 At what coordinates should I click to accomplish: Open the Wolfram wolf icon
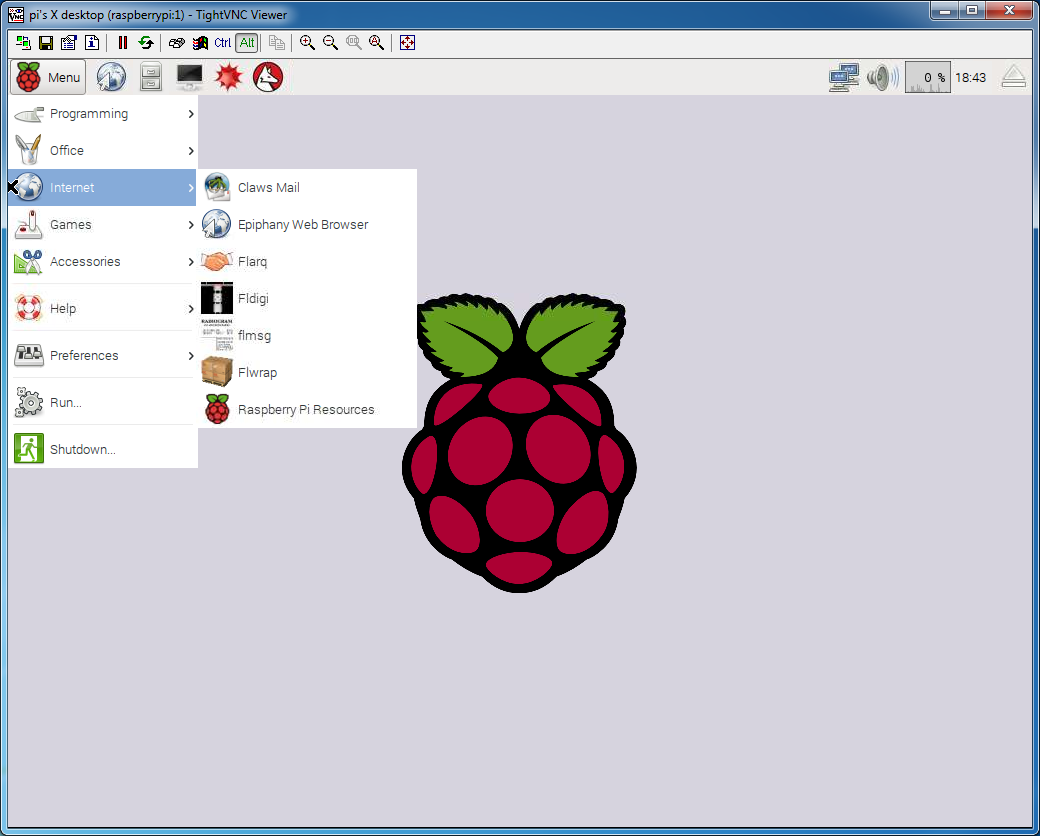pos(268,77)
